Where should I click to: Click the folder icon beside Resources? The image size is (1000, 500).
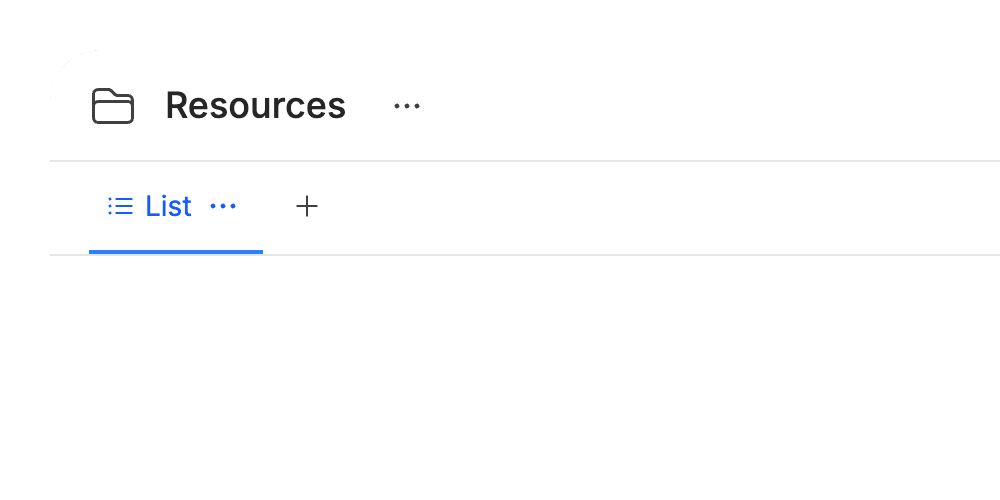pos(113,106)
